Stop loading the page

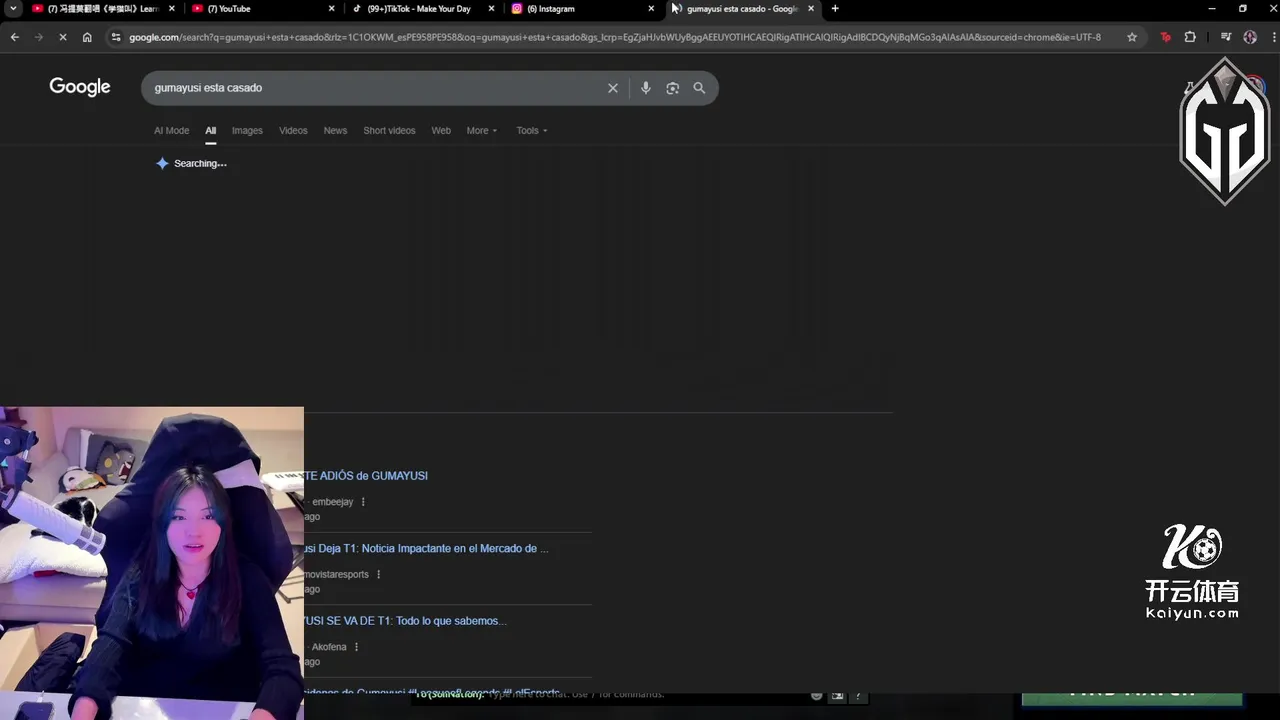[62, 37]
